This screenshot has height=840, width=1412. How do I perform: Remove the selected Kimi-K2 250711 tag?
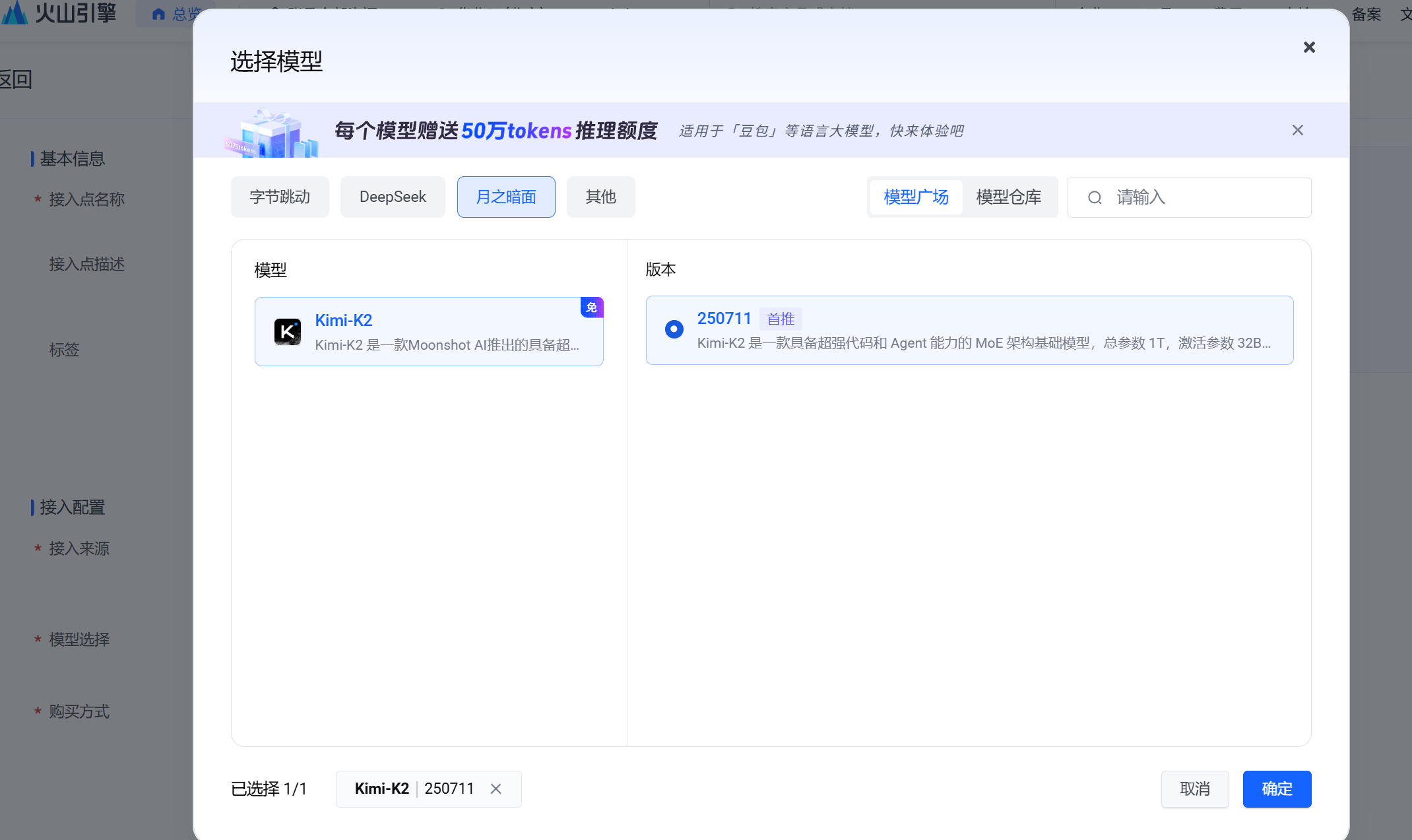click(496, 789)
